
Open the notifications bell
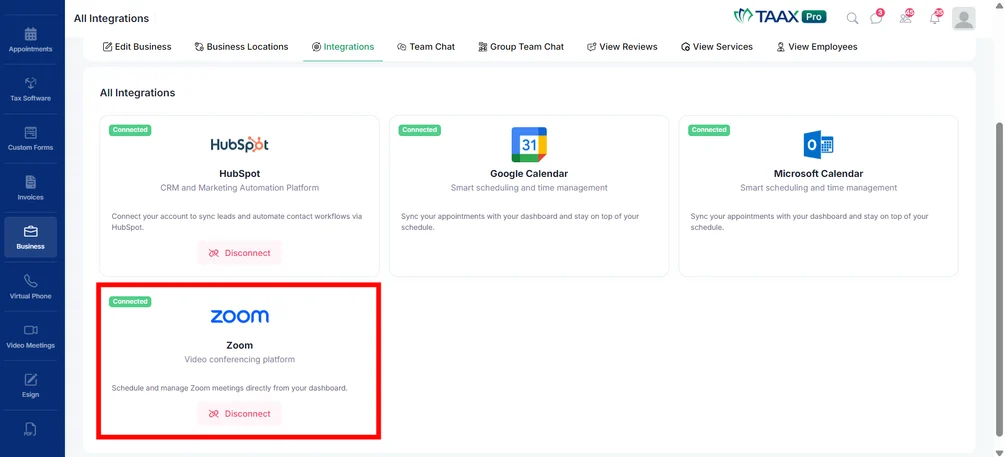[x=936, y=17]
